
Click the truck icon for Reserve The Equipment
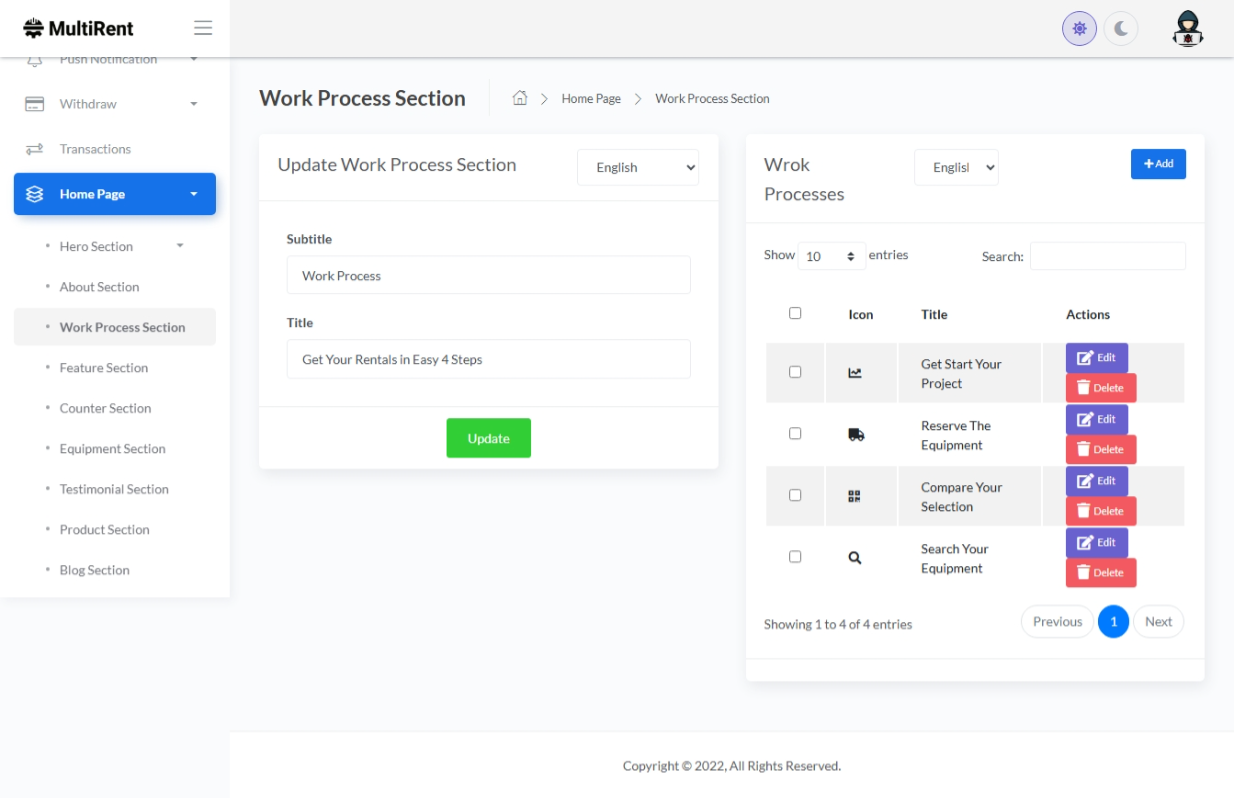856,435
